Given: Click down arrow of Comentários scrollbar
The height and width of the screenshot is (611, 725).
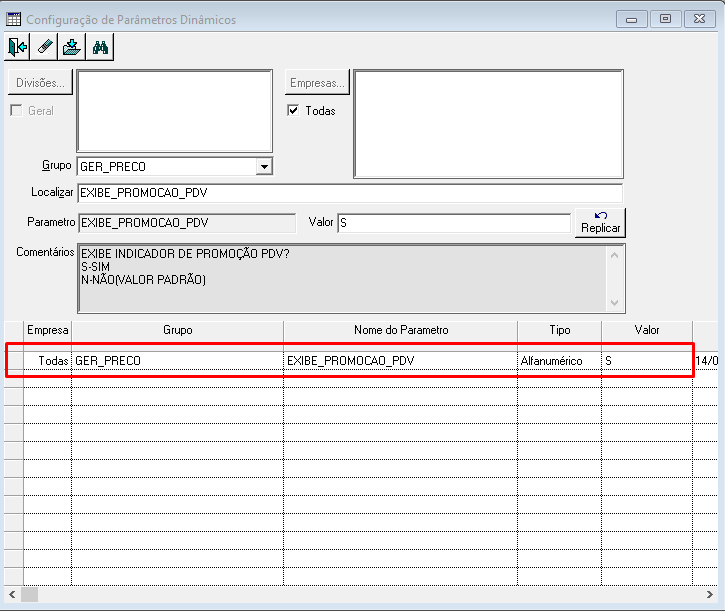Looking at the screenshot, I should [x=614, y=303].
